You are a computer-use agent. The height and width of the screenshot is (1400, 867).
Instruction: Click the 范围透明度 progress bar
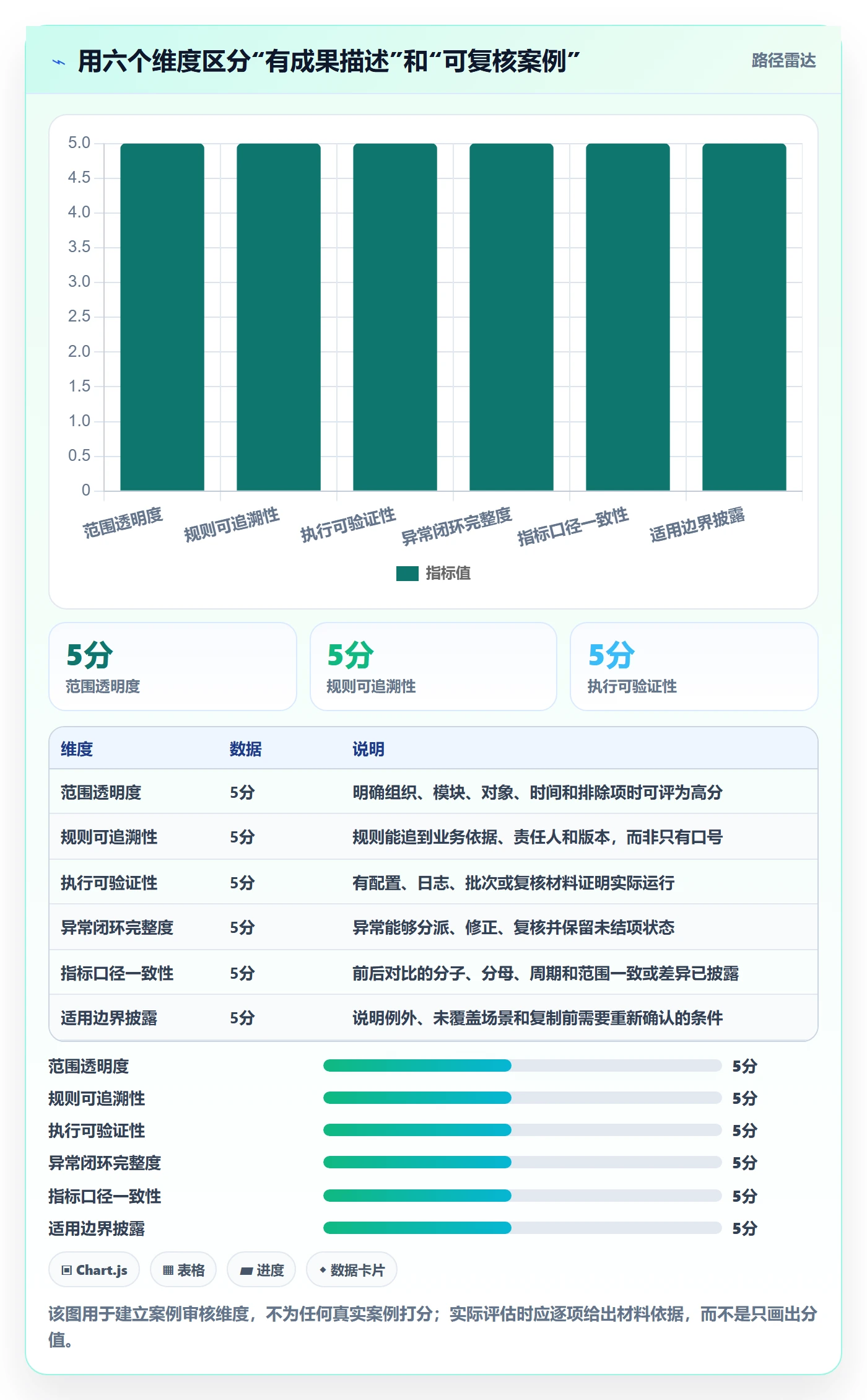tap(523, 1065)
